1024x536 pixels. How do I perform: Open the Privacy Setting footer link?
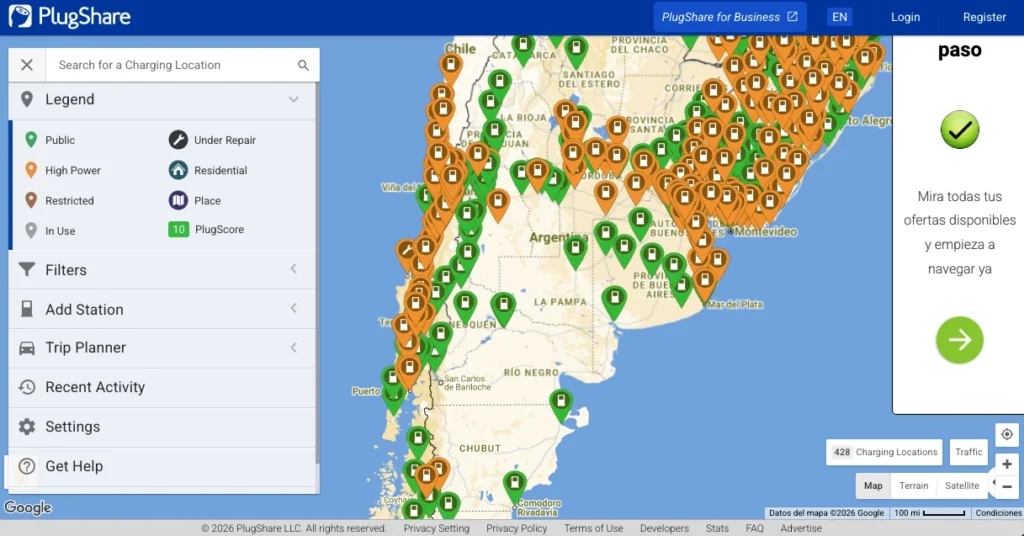click(436, 528)
